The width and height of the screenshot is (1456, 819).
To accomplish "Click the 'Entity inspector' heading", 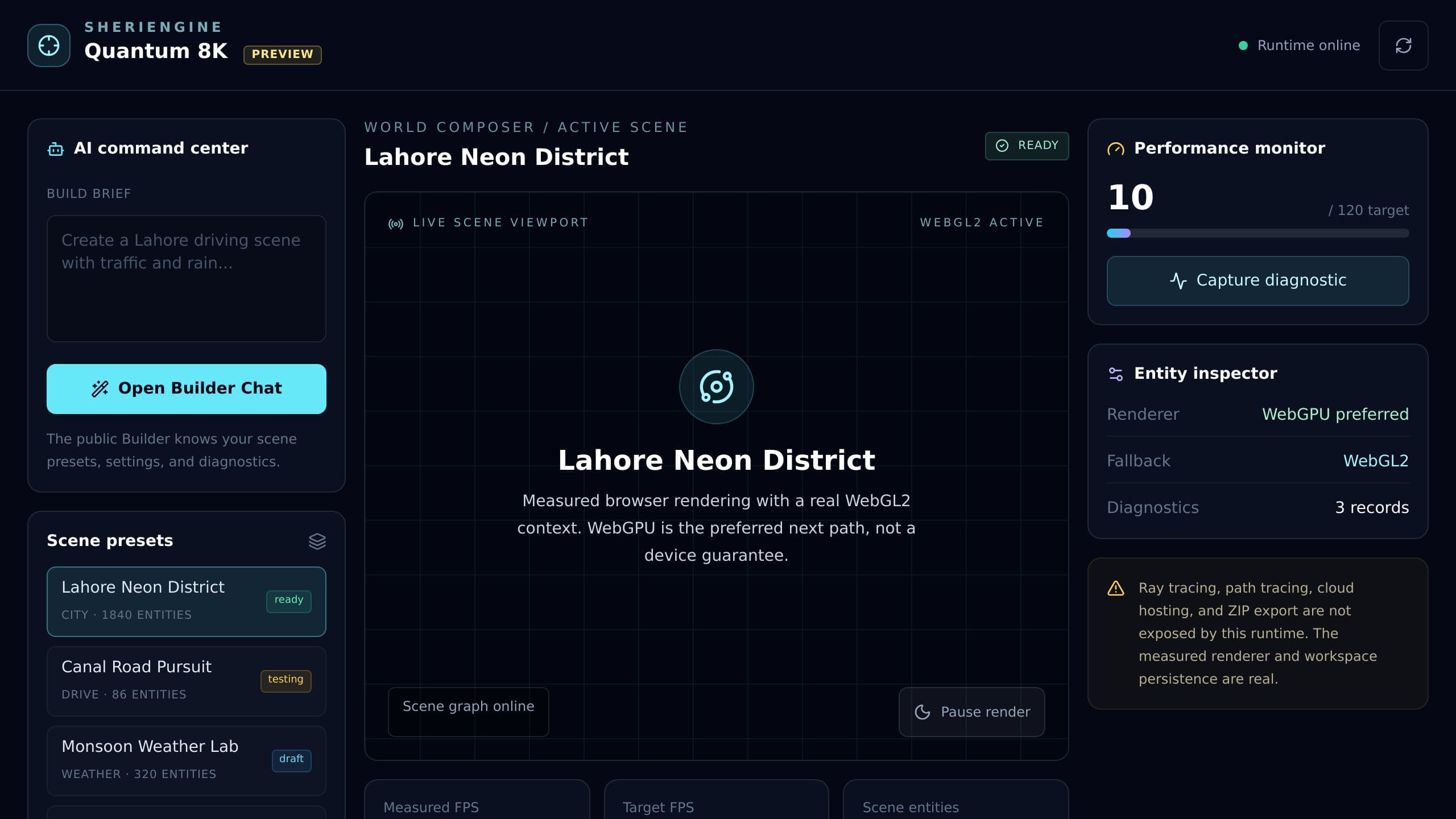I will coord(1206,374).
